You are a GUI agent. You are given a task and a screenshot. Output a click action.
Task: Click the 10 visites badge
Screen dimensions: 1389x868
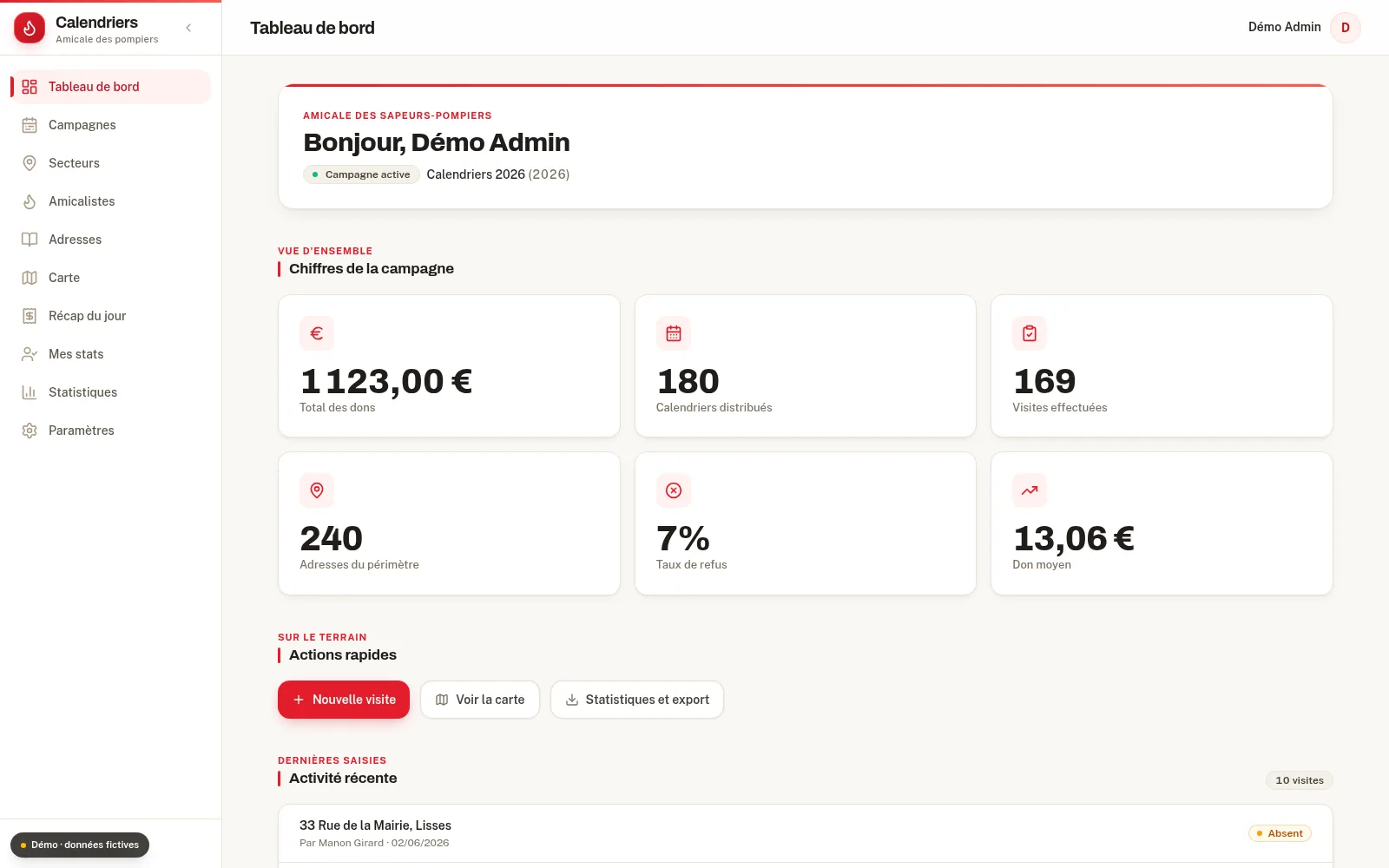tap(1299, 780)
